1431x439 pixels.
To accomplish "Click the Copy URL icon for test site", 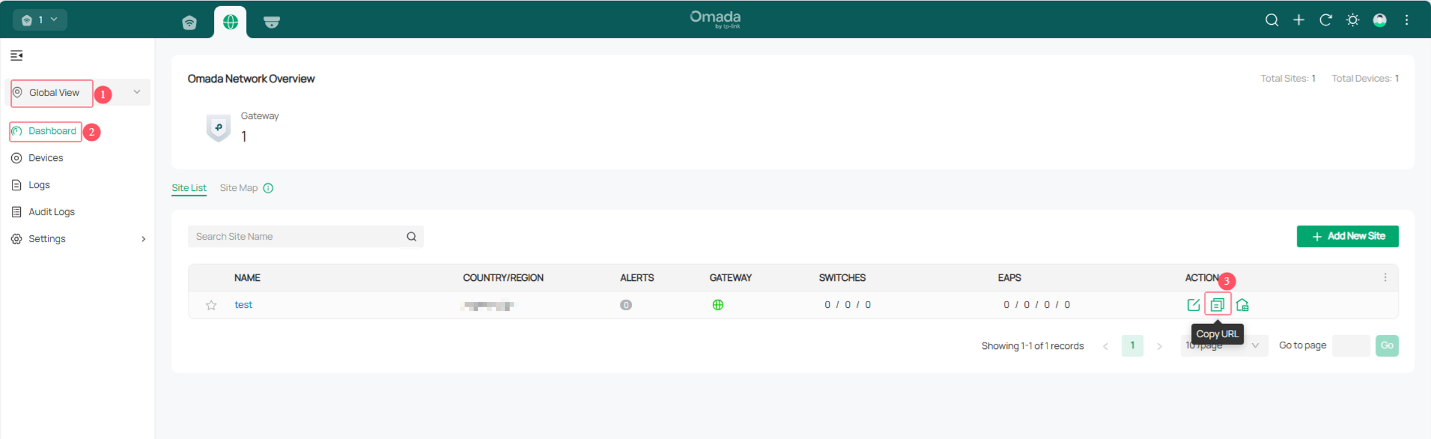I will 1217,305.
